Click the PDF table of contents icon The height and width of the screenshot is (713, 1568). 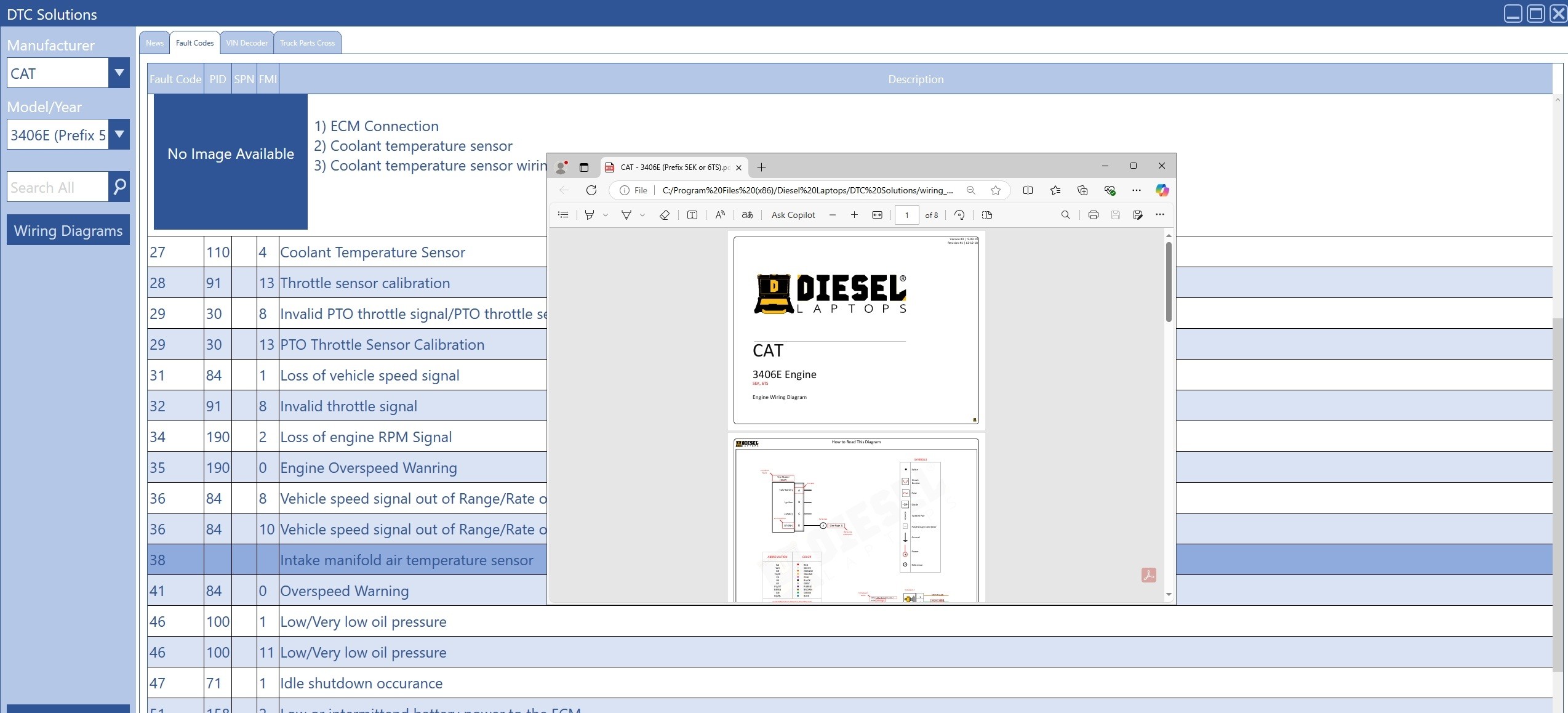coord(562,215)
